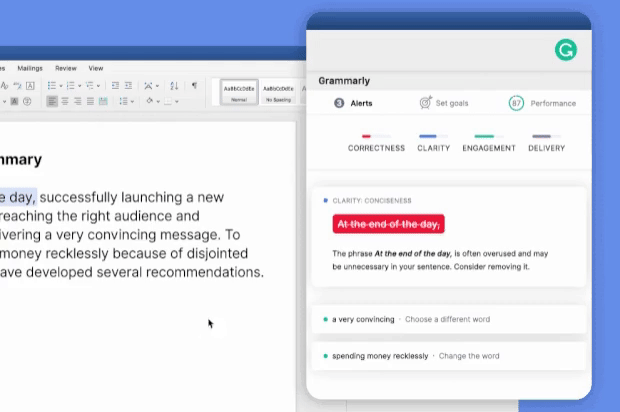This screenshot has height=412, width=620.
Task: Click the line spacing icon
Action: pos(124,101)
